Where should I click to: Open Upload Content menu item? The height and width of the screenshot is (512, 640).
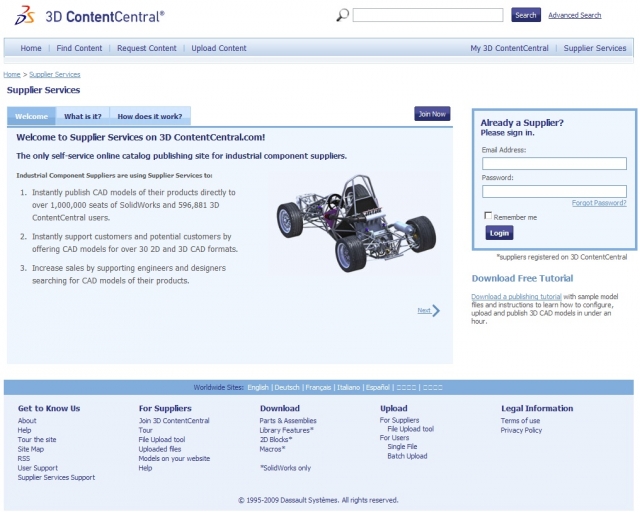coord(219,48)
